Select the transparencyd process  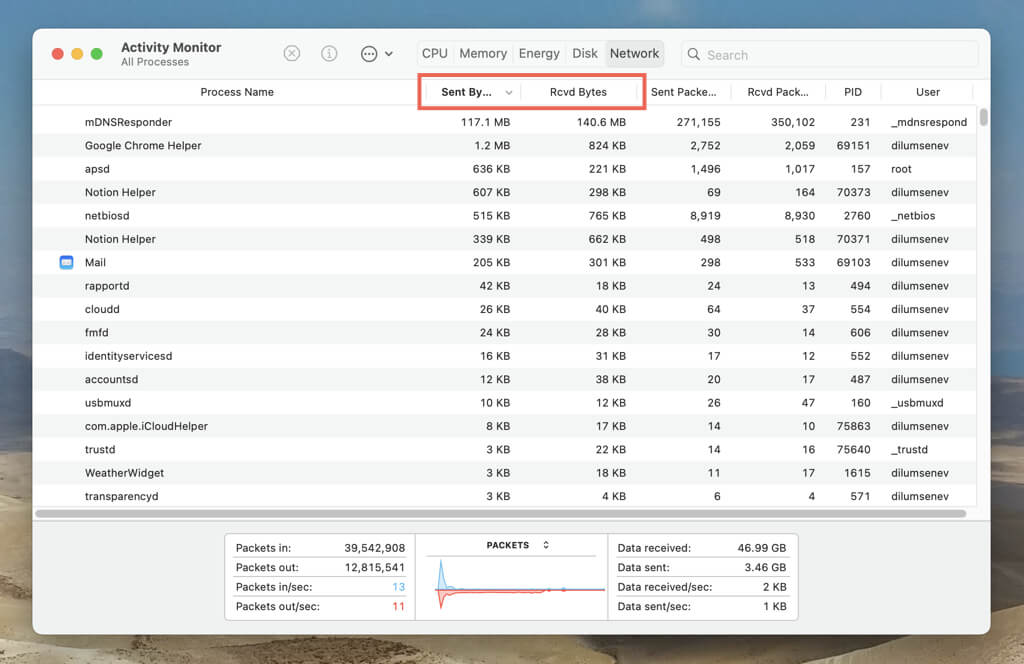(x=505, y=496)
